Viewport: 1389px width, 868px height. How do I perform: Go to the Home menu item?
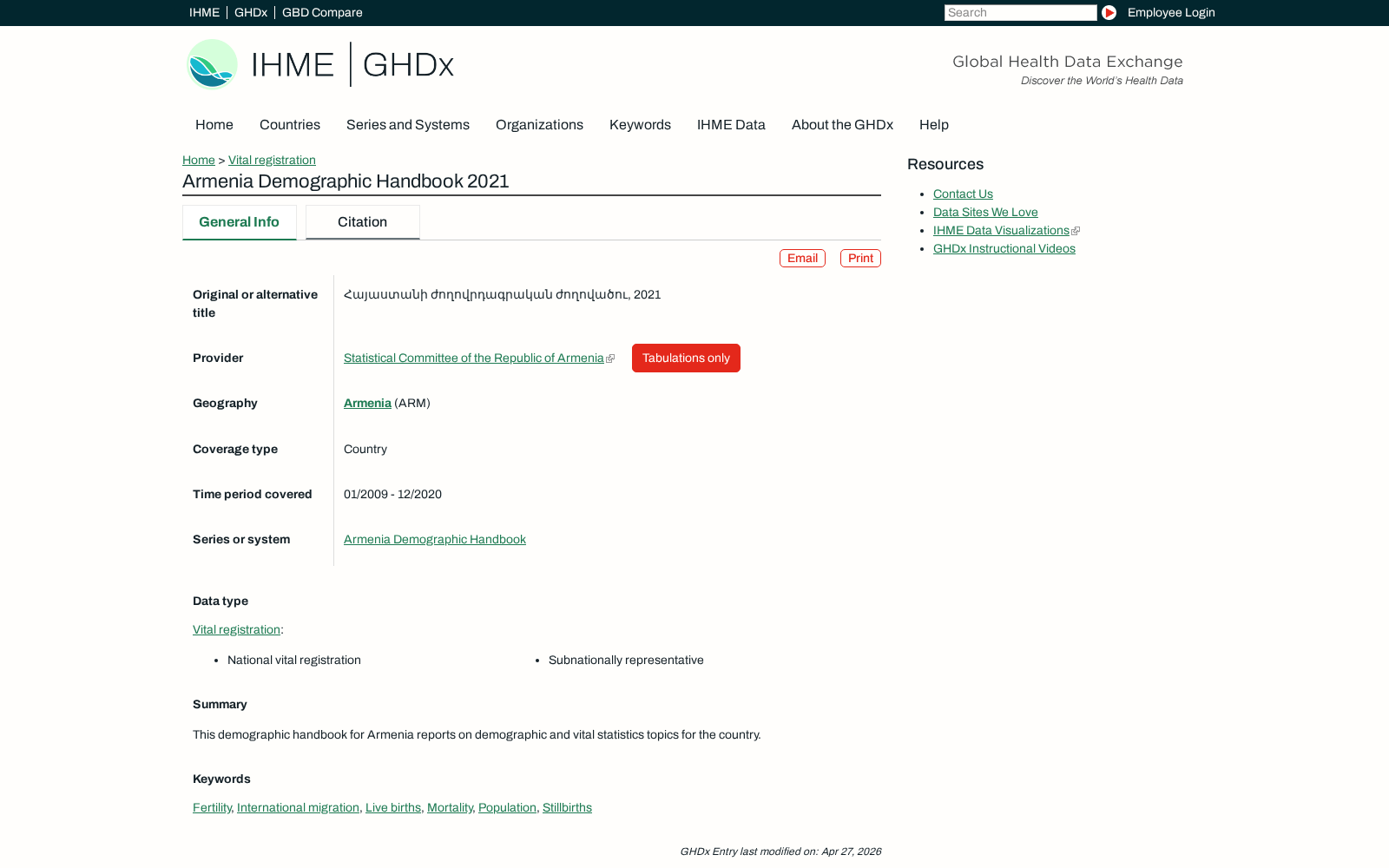coord(214,125)
